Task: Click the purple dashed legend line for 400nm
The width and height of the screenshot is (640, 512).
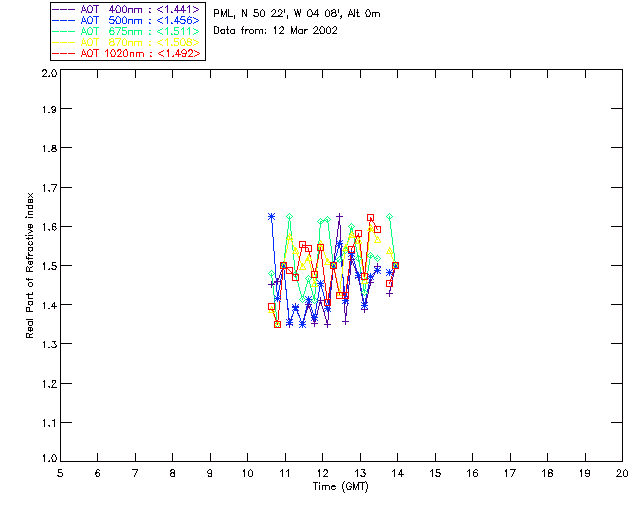Action: pyautogui.click(x=63, y=9)
